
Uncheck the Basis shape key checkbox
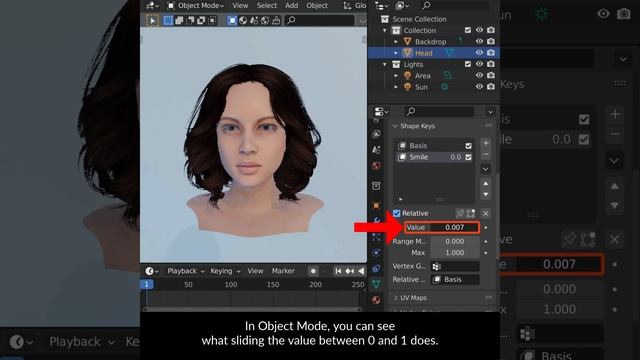[x=469, y=146]
